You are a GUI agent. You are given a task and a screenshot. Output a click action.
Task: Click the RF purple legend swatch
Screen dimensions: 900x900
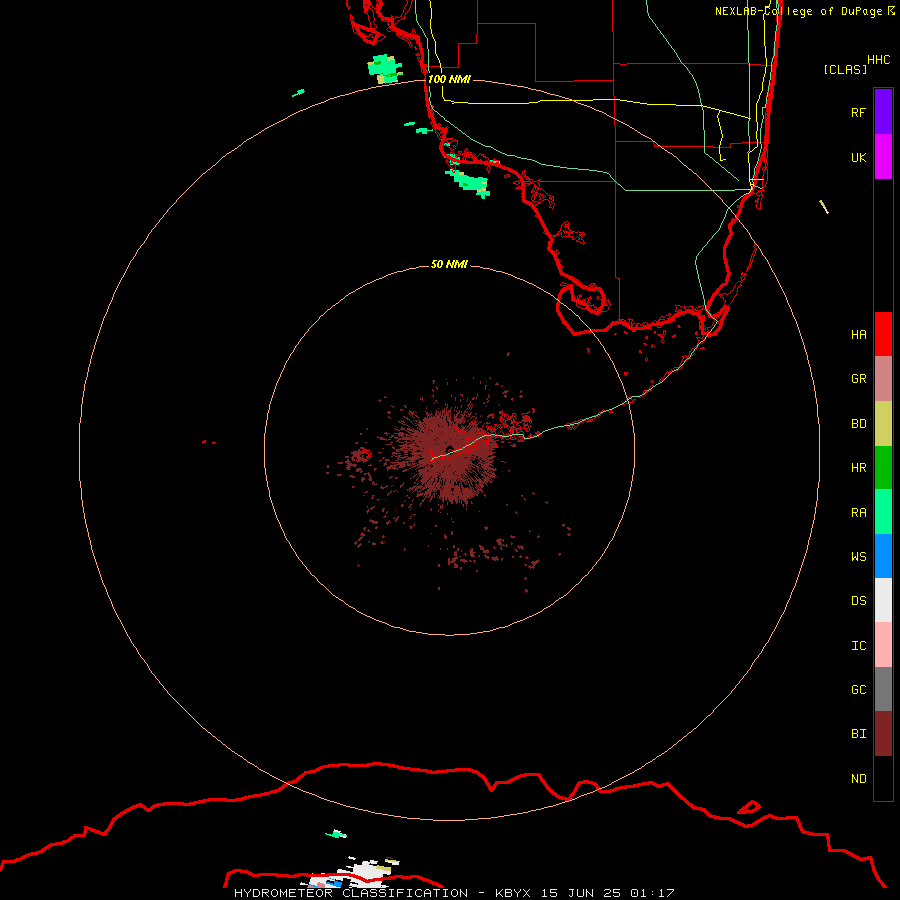883,112
